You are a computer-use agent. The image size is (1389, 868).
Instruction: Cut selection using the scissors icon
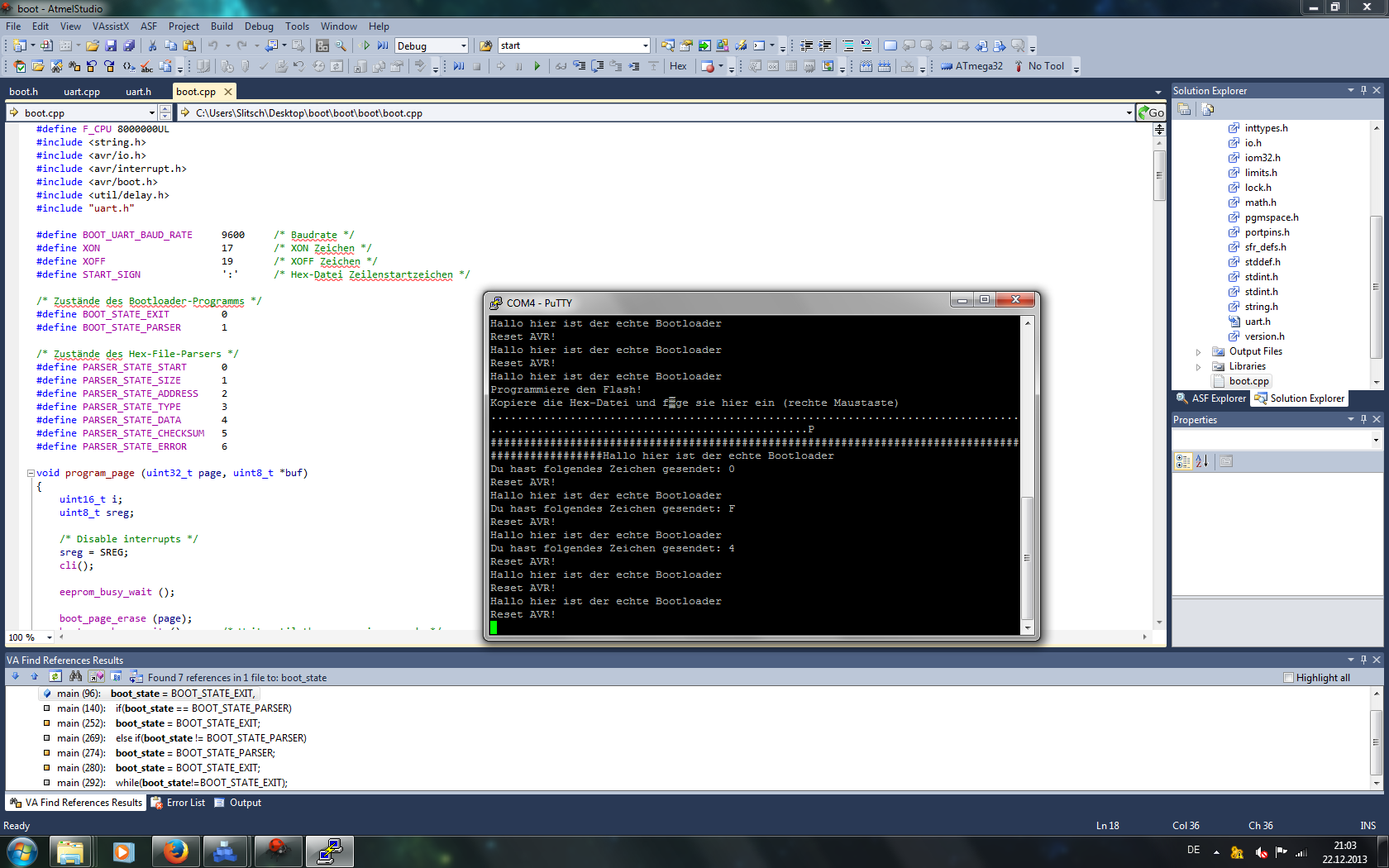[x=152, y=45]
